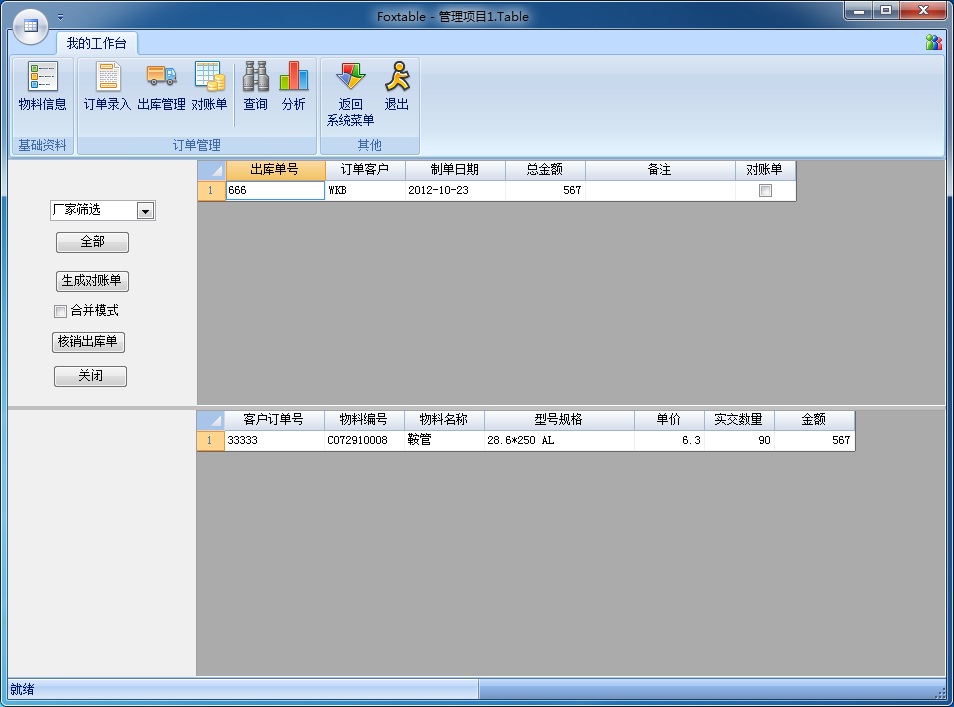The width and height of the screenshot is (954, 707).
Task: Select row header 1 of lower table
Action: (211, 441)
